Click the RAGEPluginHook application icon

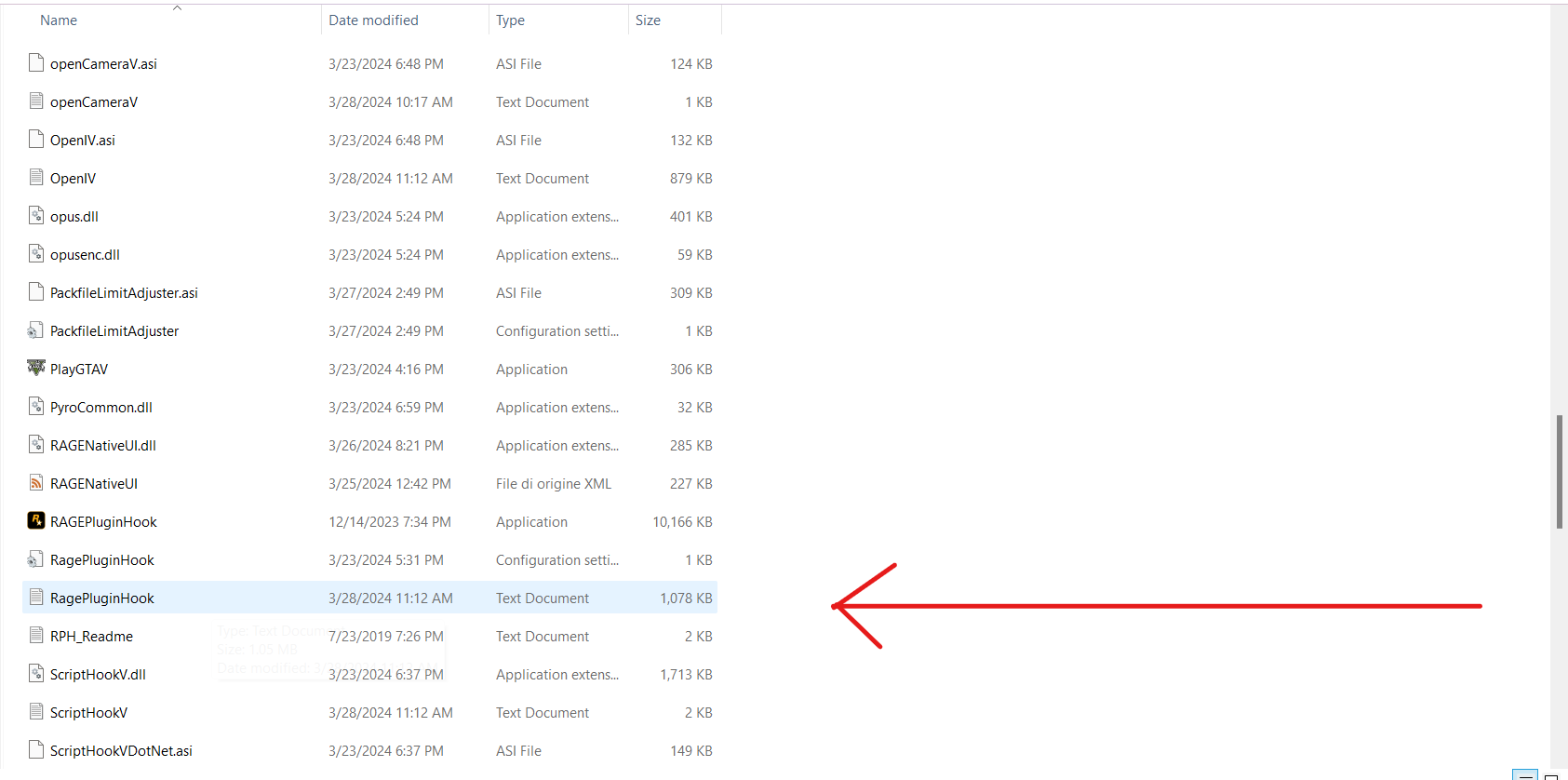36,521
